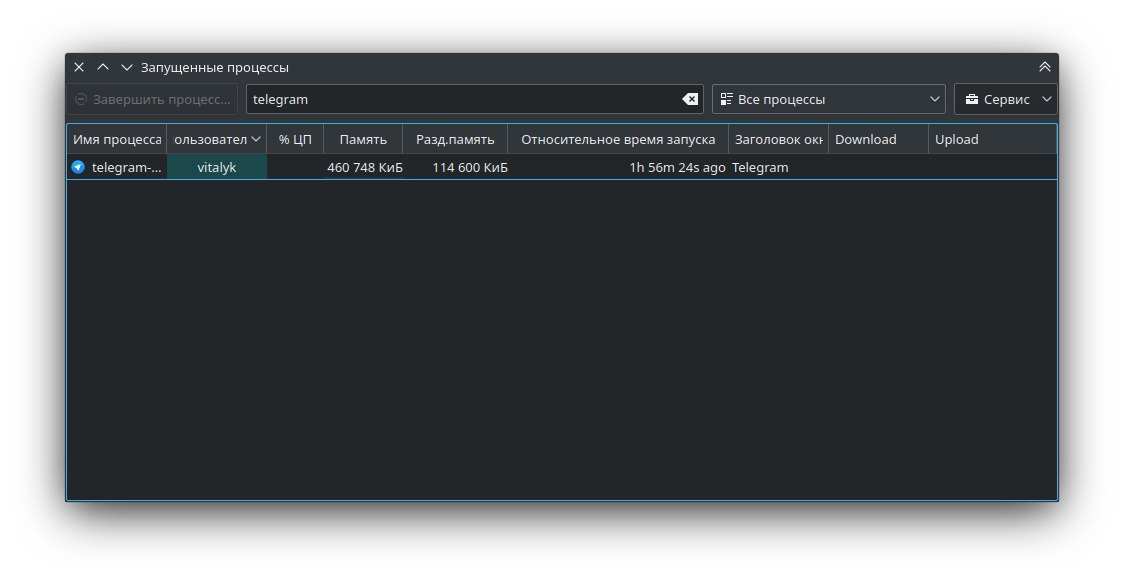The height and width of the screenshot is (579, 1124).
Task: Click the vitalyk user cell
Action: click(x=216, y=167)
